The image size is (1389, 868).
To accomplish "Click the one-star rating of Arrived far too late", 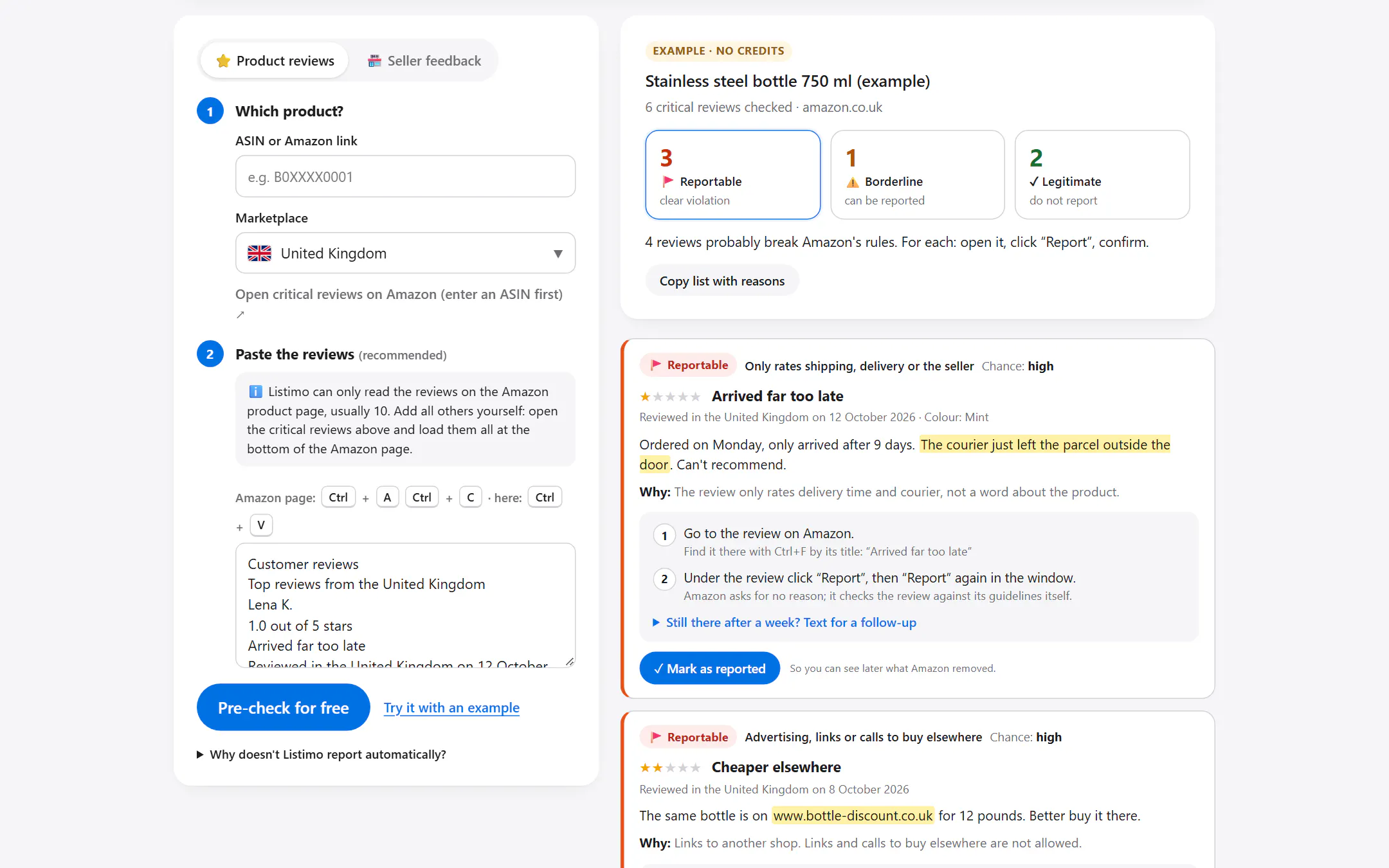I will pos(670,397).
